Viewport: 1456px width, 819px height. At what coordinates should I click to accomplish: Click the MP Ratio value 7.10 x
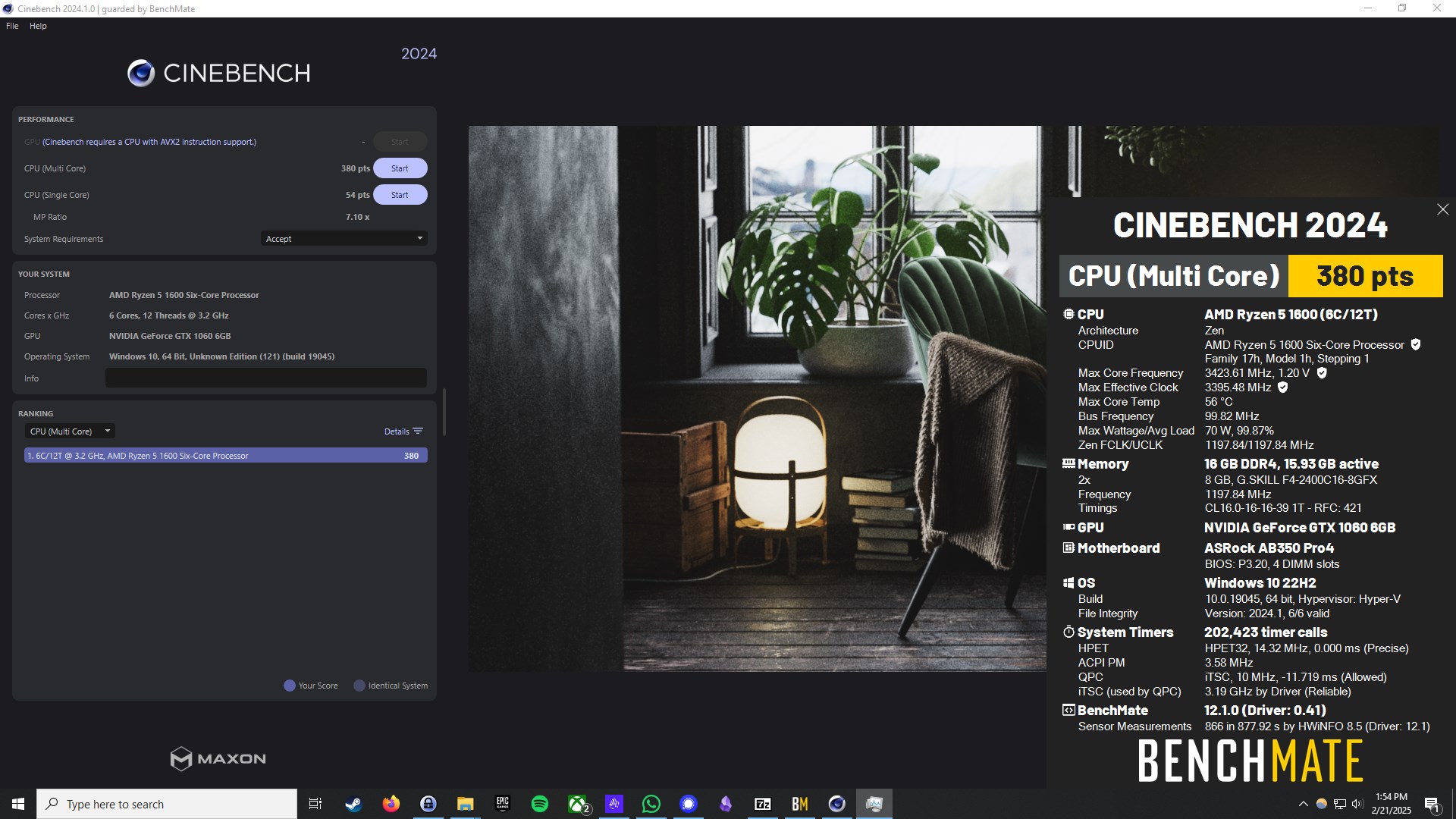(357, 217)
